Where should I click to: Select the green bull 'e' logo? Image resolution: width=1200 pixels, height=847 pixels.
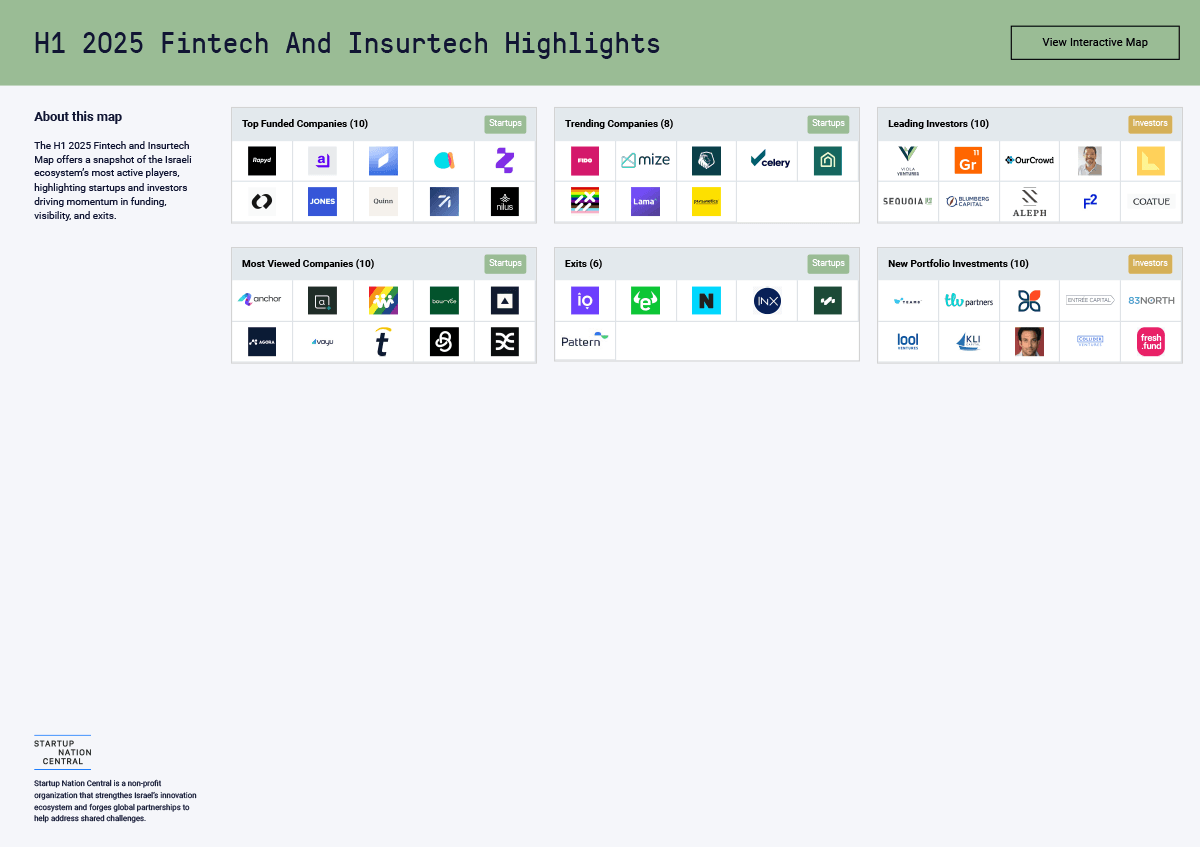coord(646,301)
